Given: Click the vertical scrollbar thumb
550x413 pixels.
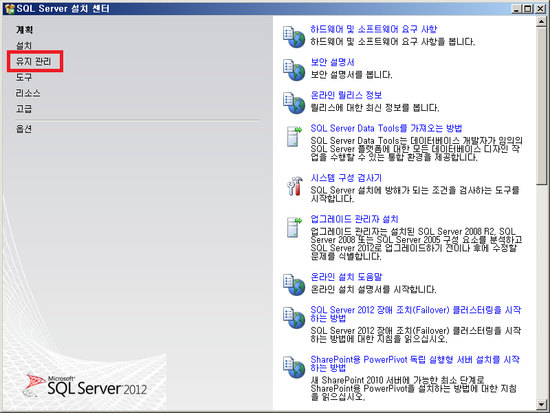Looking at the screenshot, I should click(x=541, y=106).
